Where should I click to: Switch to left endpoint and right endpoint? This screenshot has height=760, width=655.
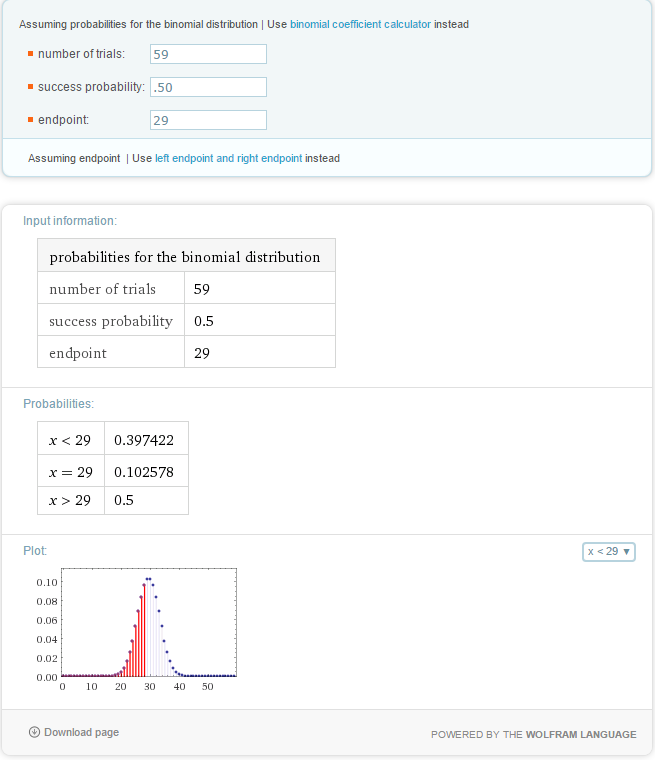[x=228, y=158]
